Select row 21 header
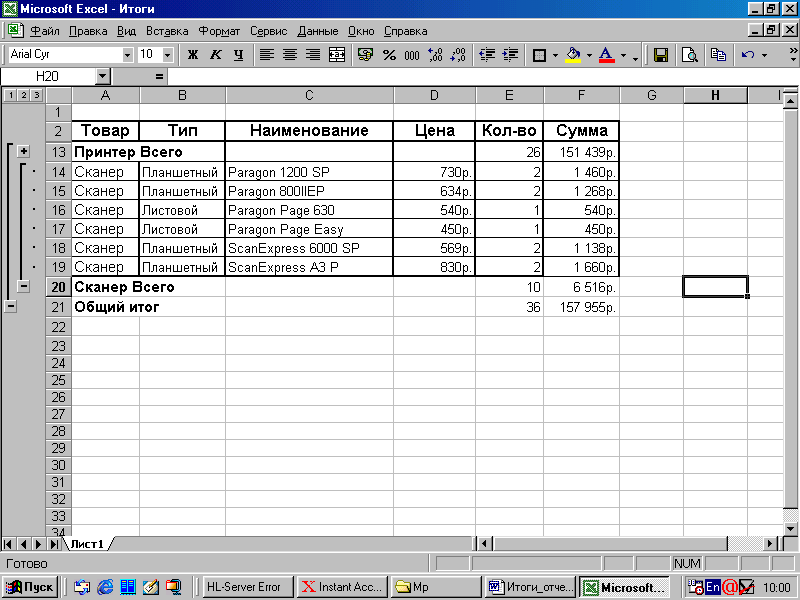Image resolution: width=800 pixels, height=600 pixels. 58,307
